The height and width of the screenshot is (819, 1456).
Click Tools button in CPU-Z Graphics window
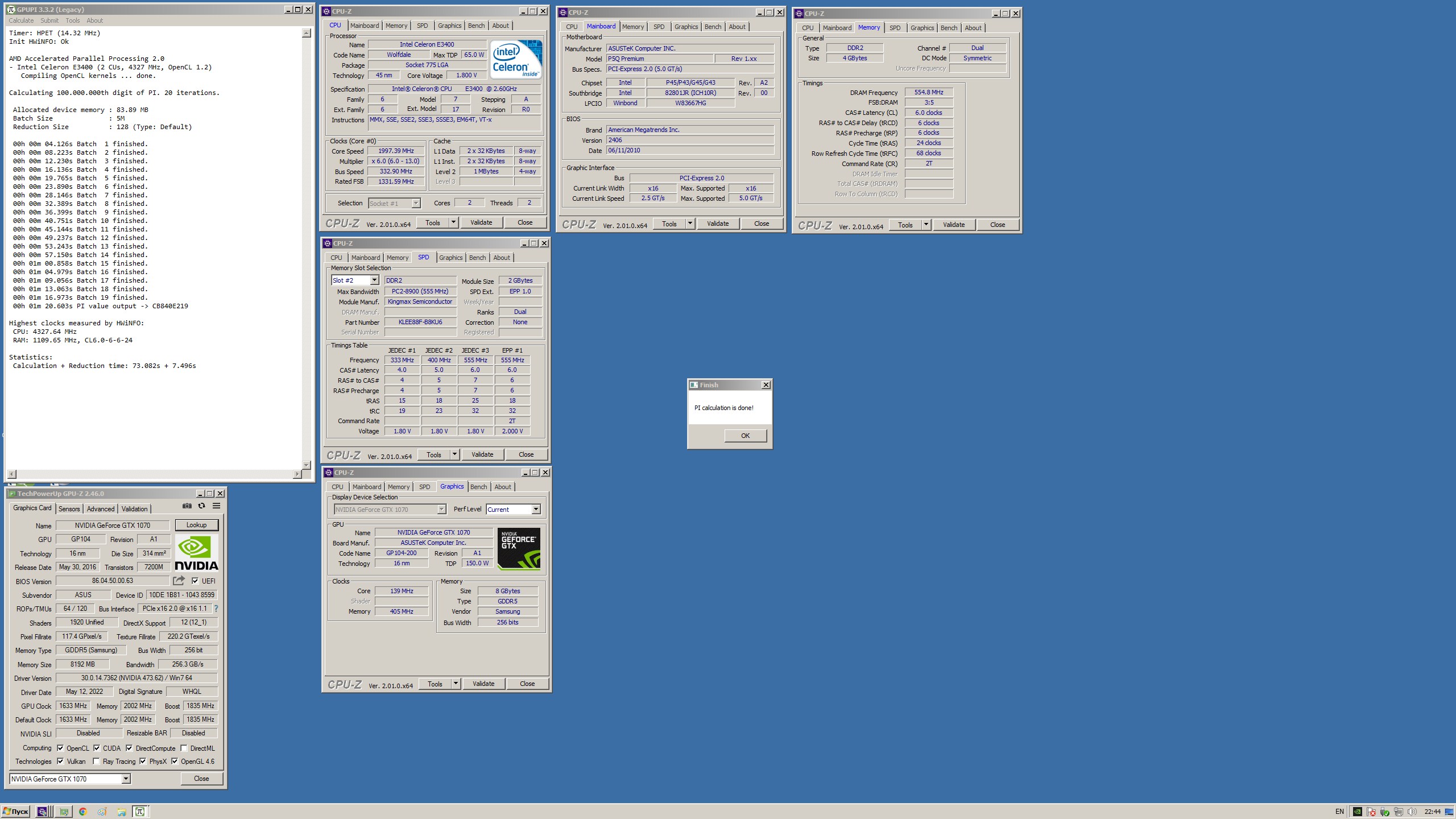[435, 684]
